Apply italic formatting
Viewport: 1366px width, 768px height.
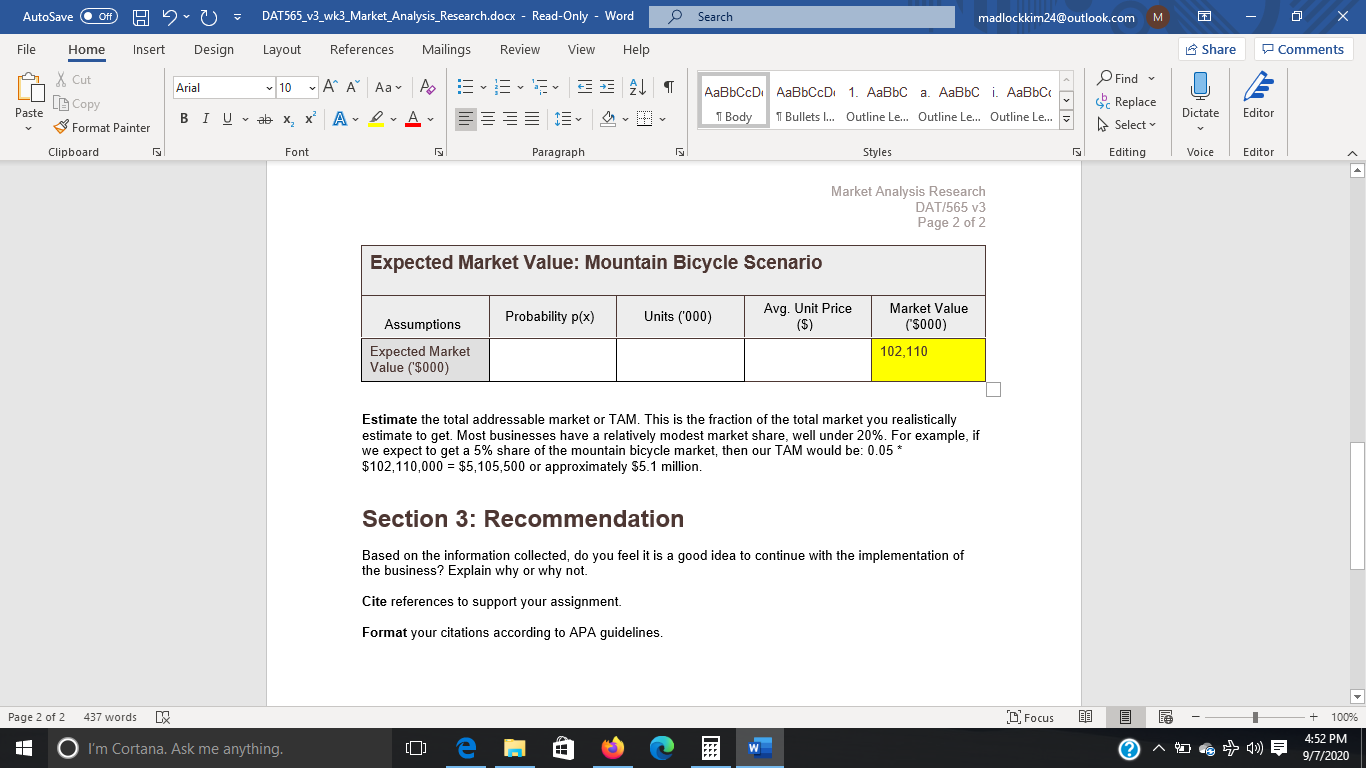pyautogui.click(x=205, y=118)
